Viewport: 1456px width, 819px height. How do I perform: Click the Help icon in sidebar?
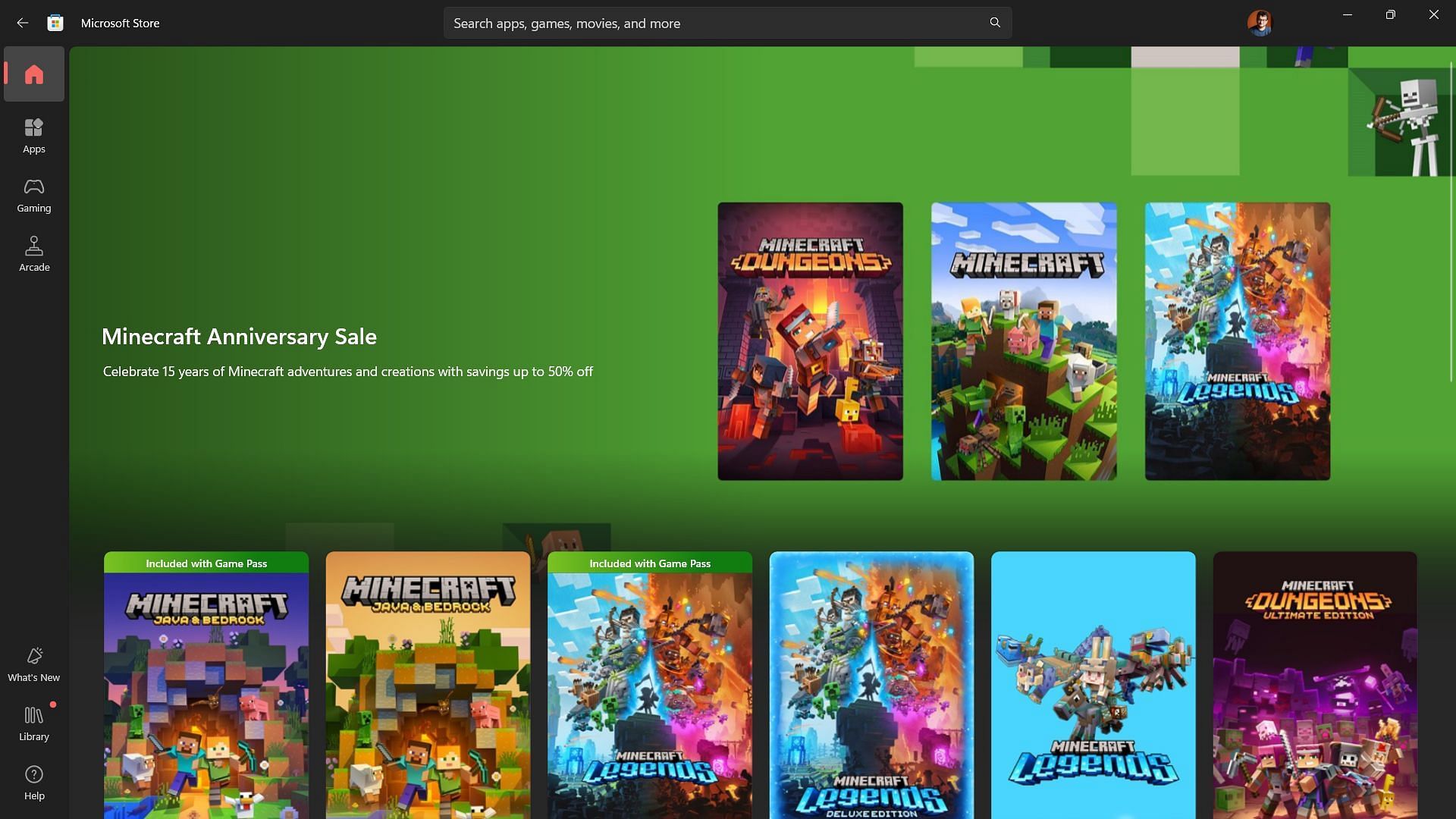pyautogui.click(x=34, y=783)
